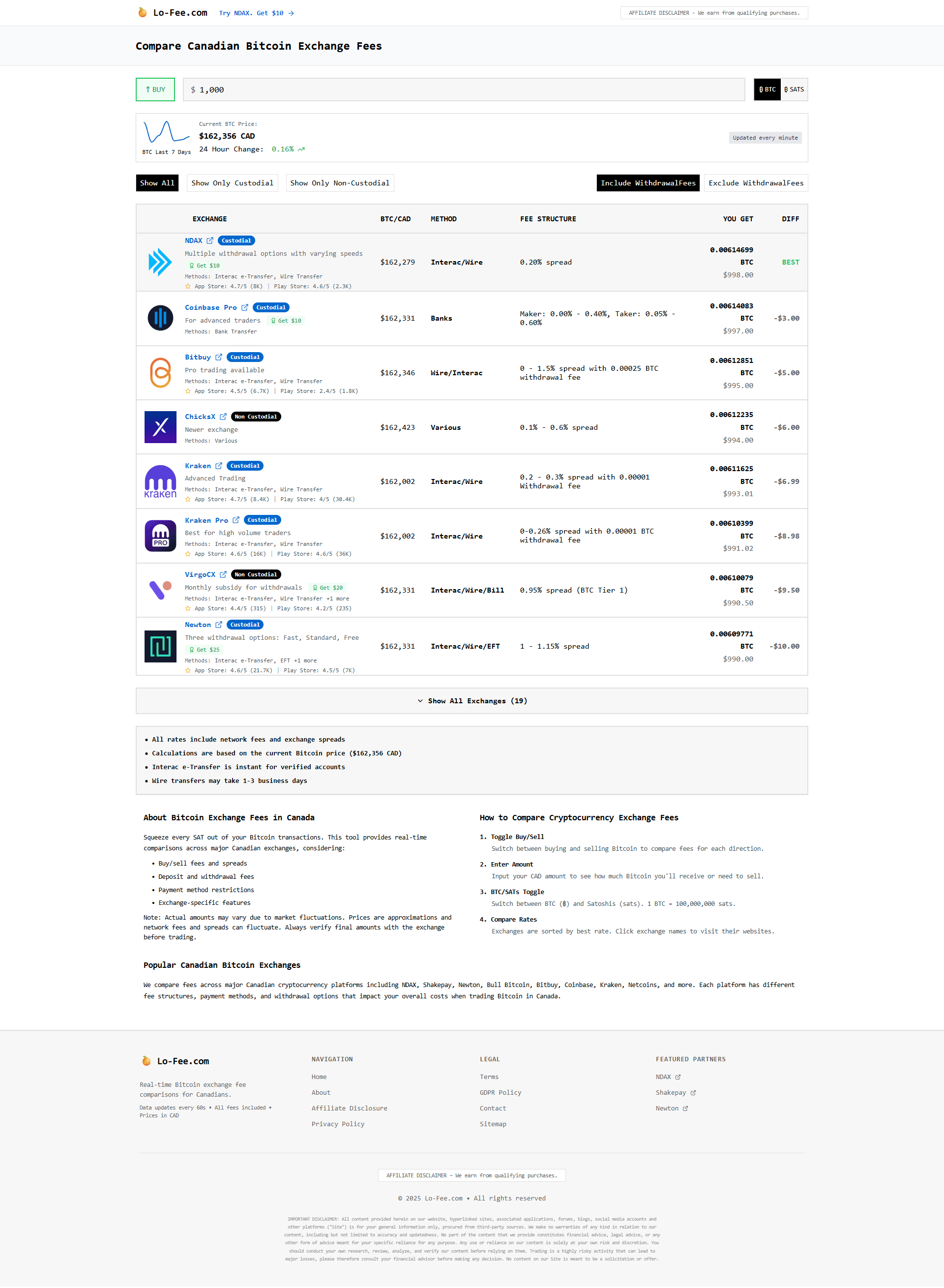Click the Updated every minute badge
The width and height of the screenshot is (944, 1288).
[765, 138]
